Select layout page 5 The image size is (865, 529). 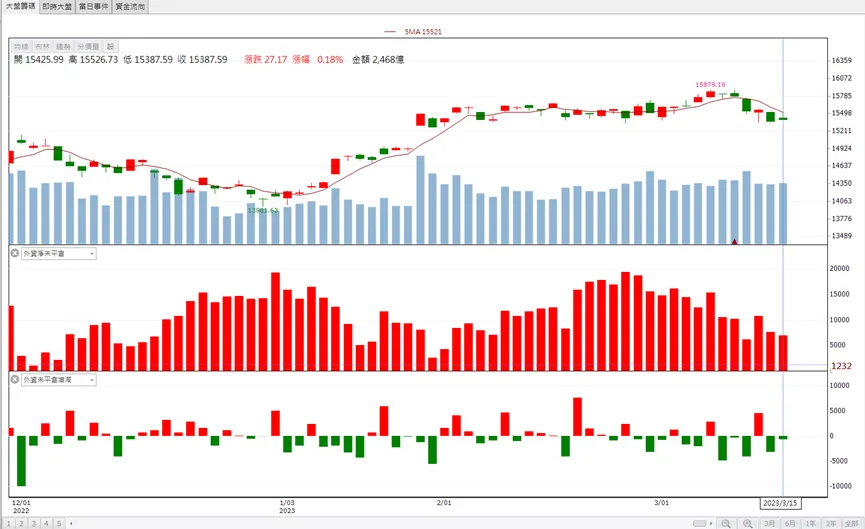coord(58,523)
